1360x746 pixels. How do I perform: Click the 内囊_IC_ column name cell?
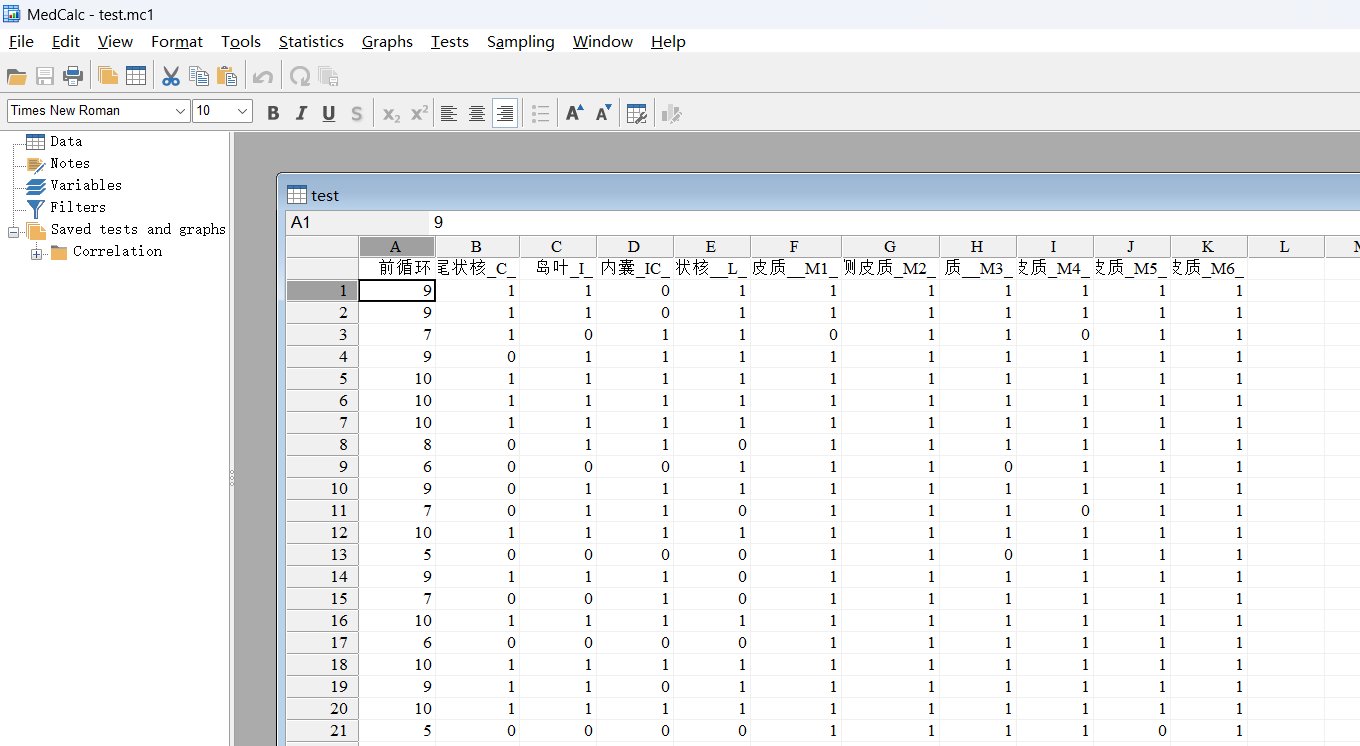[634, 268]
